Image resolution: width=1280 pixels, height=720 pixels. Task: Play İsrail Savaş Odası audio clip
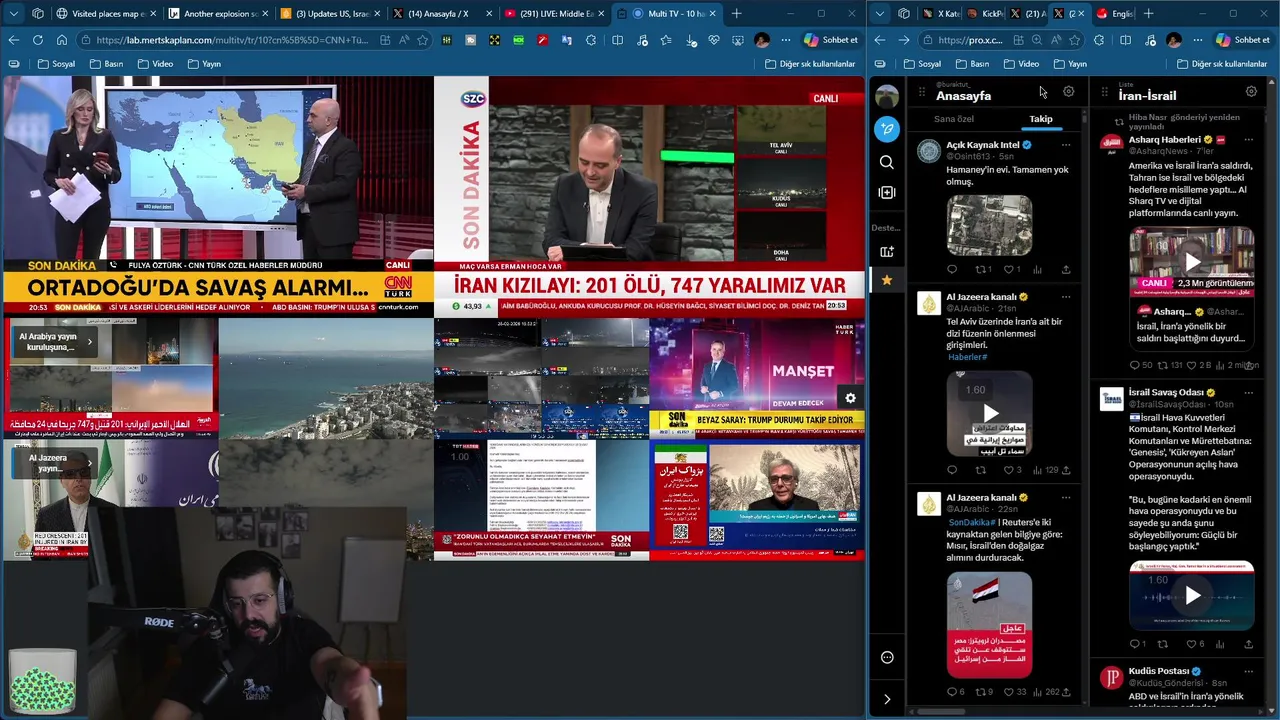tap(1192, 595)
